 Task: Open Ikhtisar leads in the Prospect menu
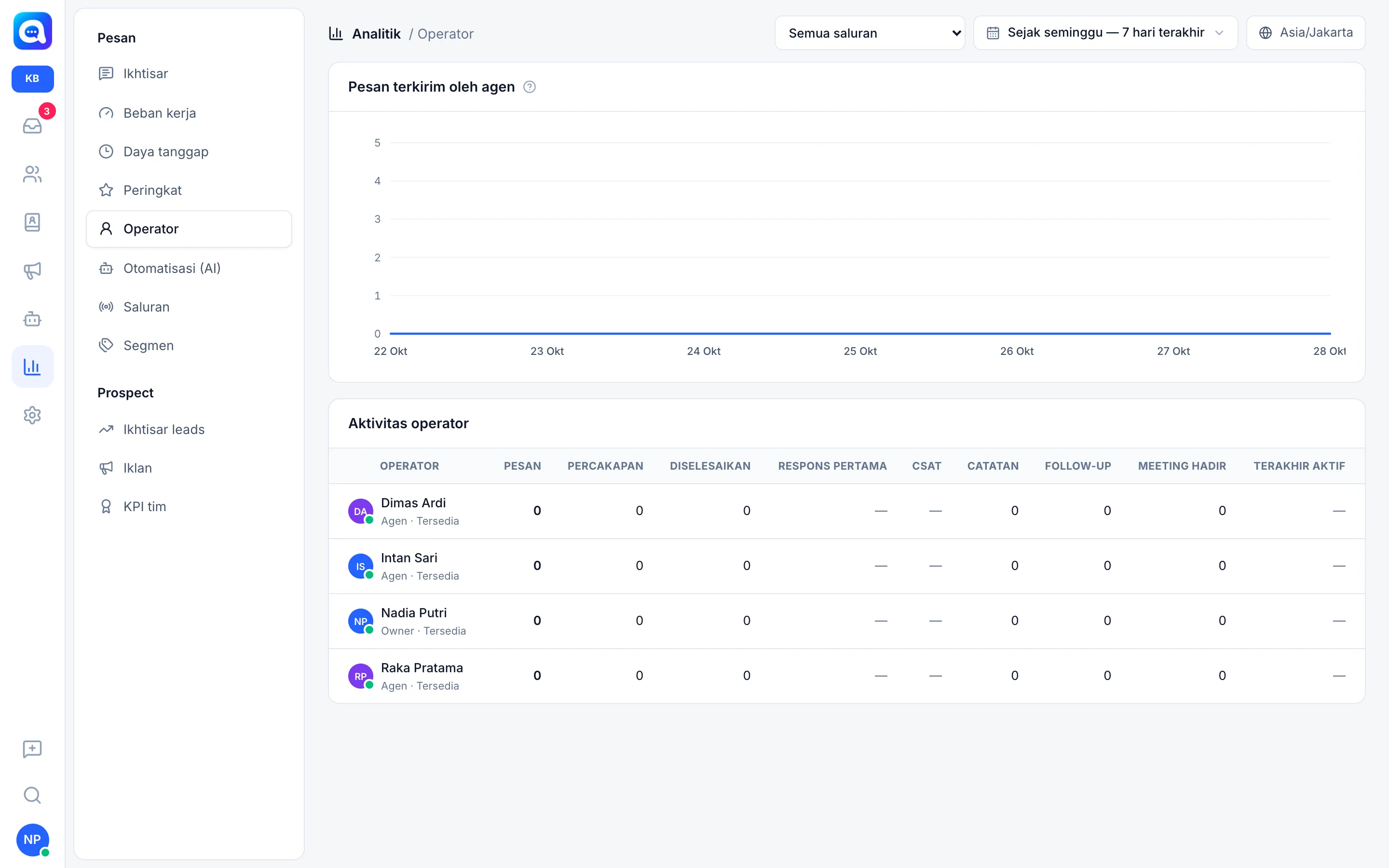click(189, 429)
